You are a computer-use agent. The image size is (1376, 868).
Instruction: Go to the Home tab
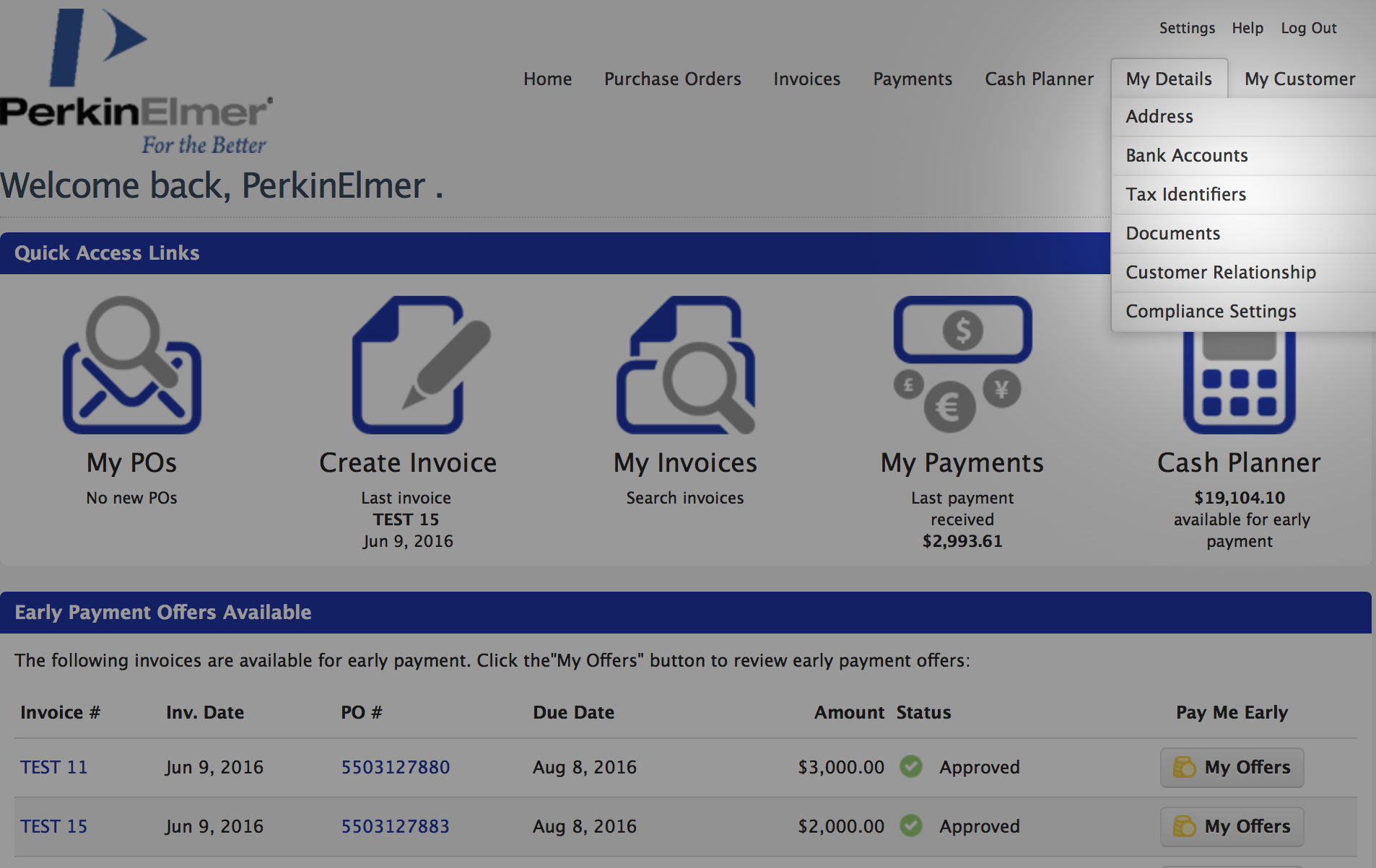coord(548,79)
